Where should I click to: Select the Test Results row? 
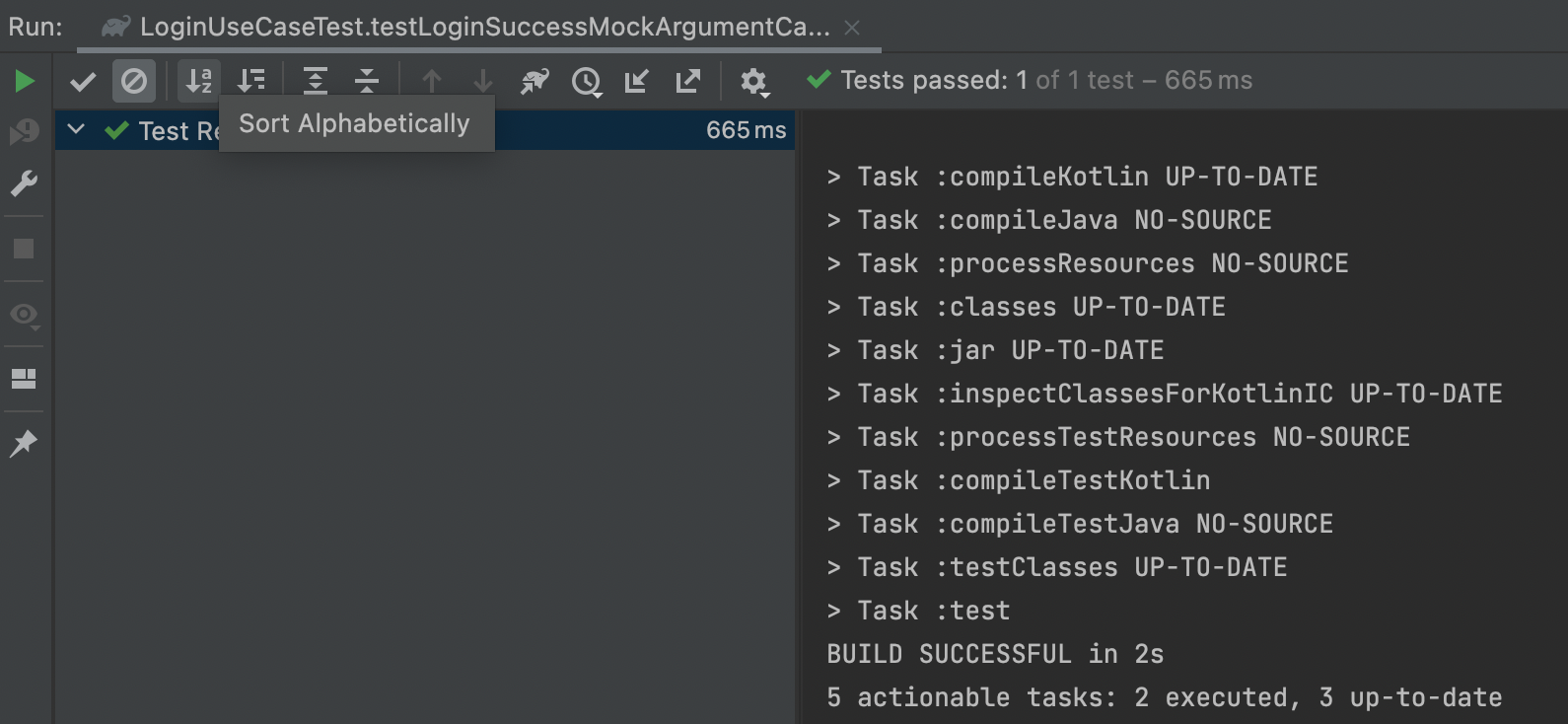[x=425, y=130]
